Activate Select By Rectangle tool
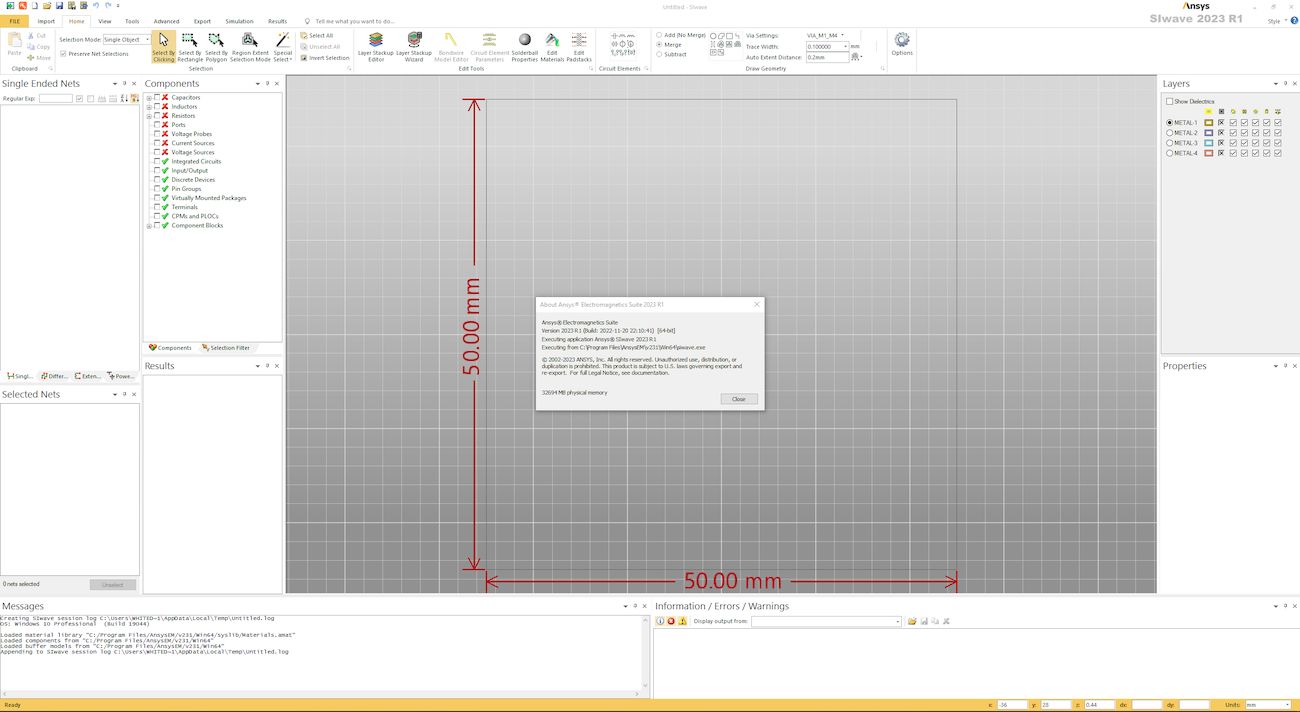This screenshot has height=712, width=1300. (x=190, y=45)
